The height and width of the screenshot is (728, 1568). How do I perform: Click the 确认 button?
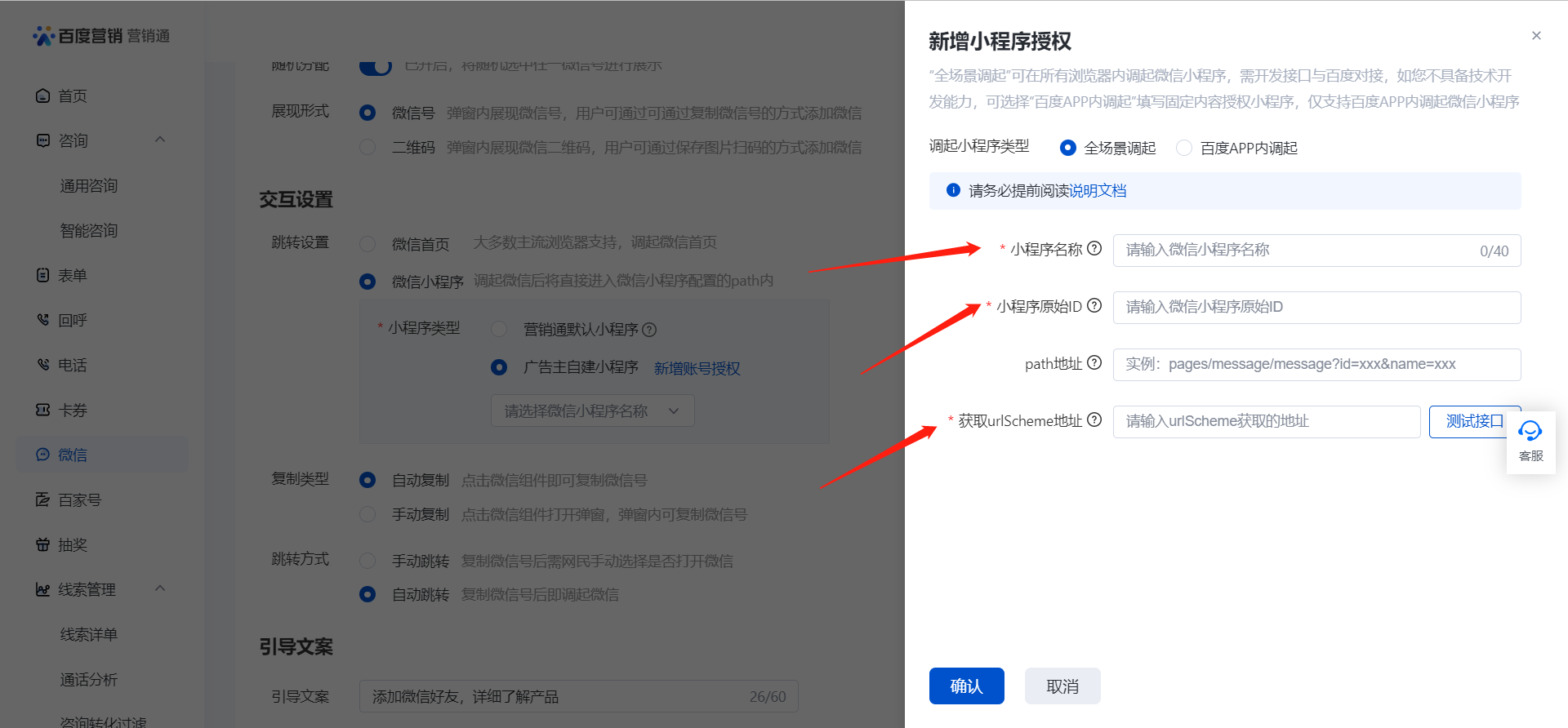pyautogui.click(x=967, y=686)
